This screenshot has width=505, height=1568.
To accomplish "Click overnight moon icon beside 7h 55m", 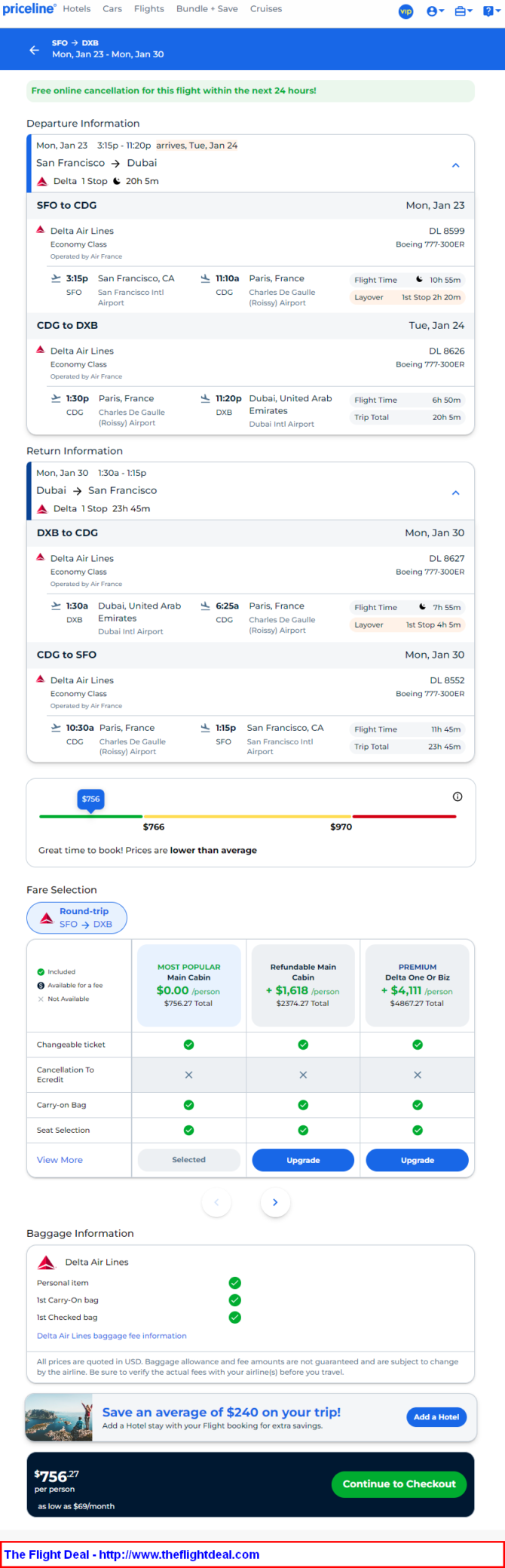I will (x=423, y=606).
